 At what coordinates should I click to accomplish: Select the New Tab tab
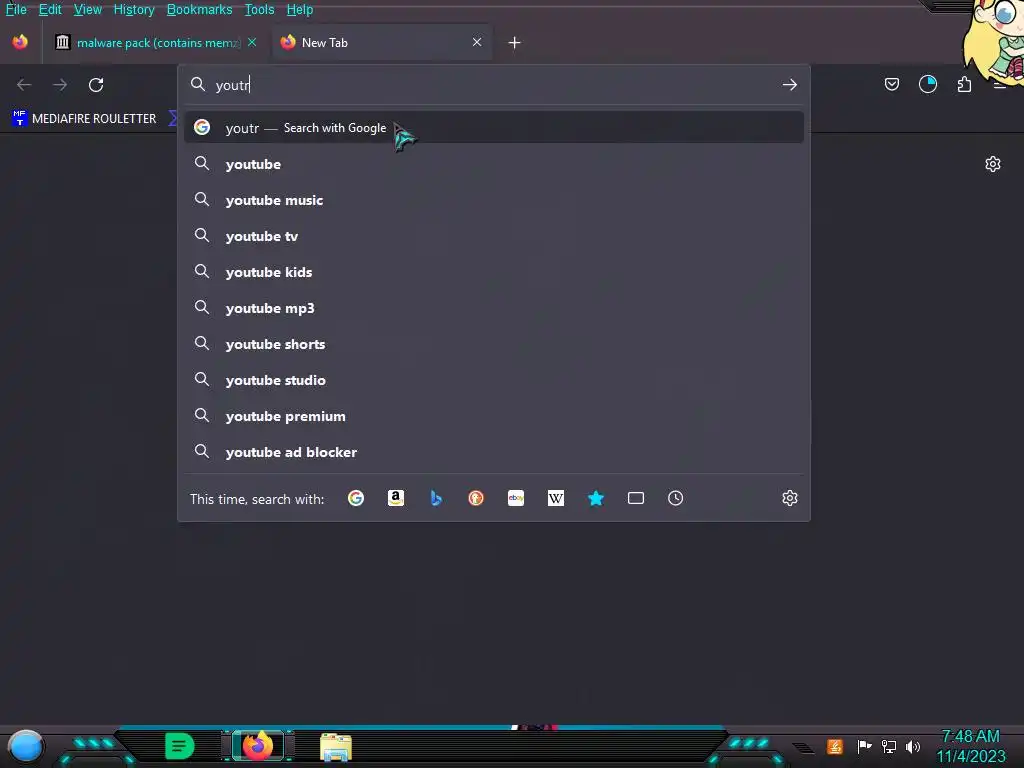point(382,42)
